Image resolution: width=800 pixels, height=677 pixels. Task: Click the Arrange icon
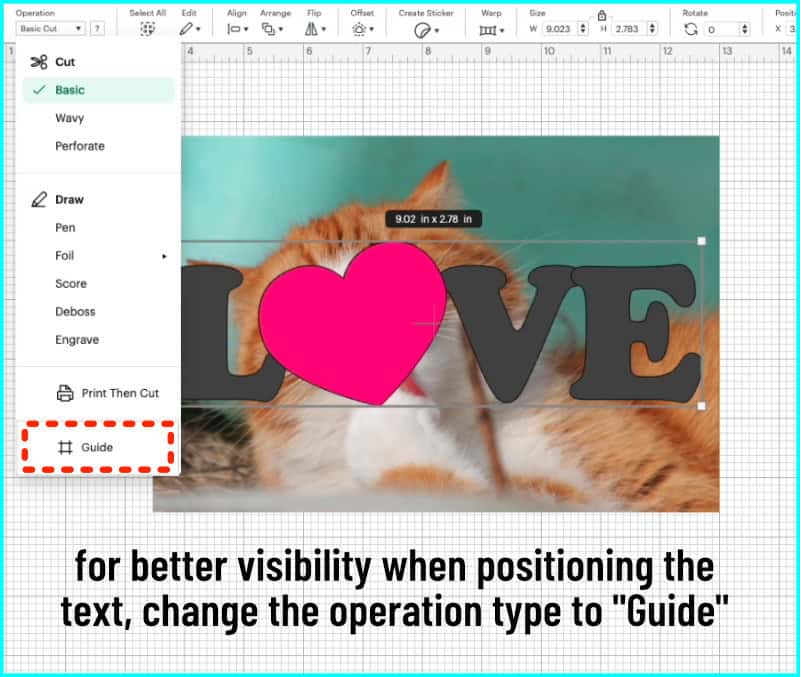(268, 29)
